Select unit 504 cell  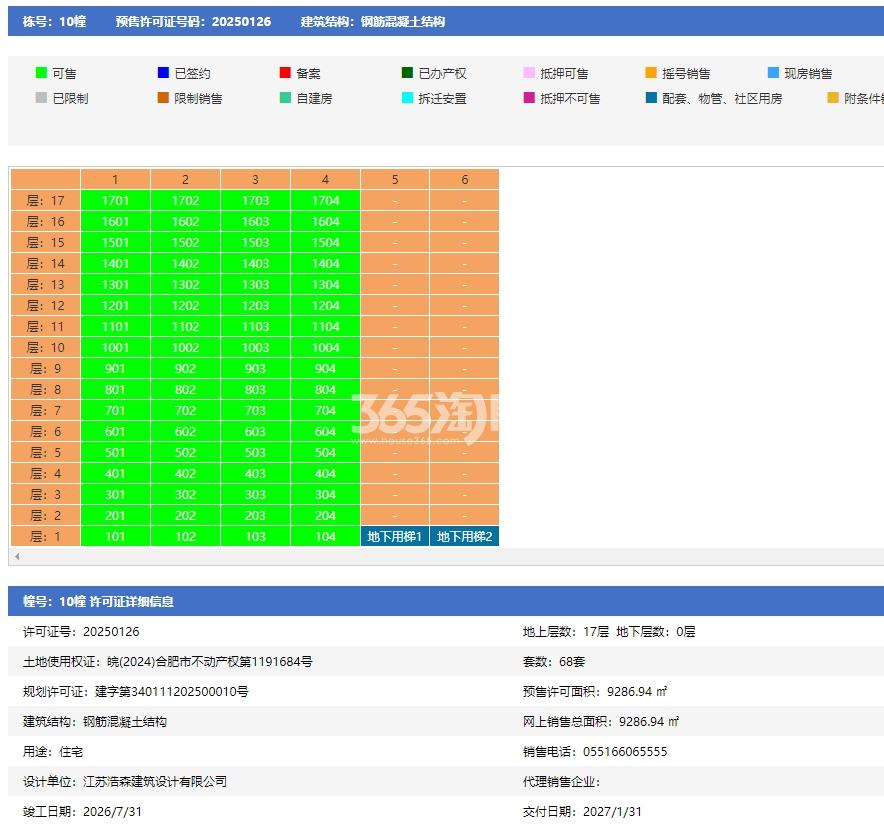coord(325,452)
